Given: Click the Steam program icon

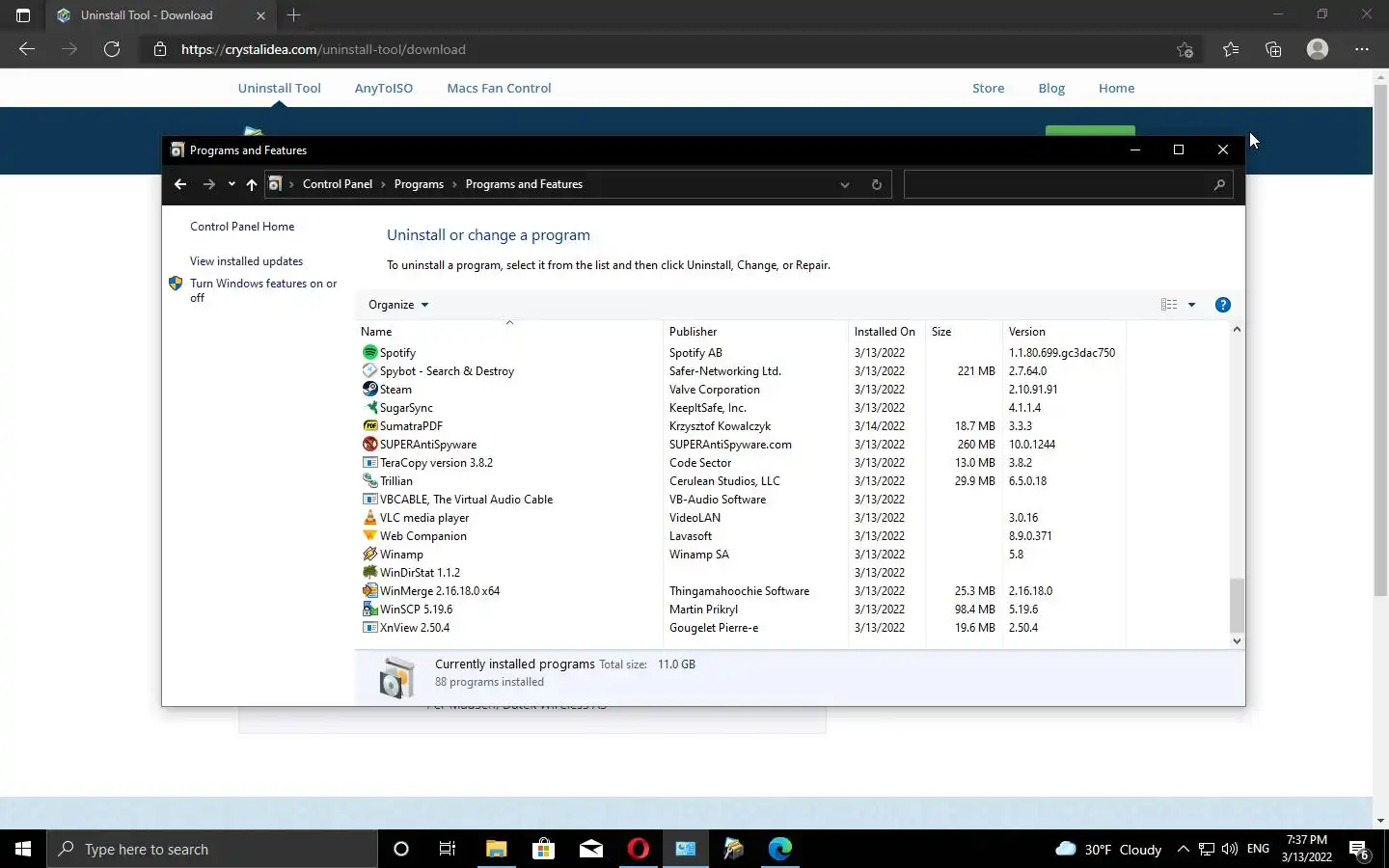Looking at the screenshot, I should click(x=369, y=390).
